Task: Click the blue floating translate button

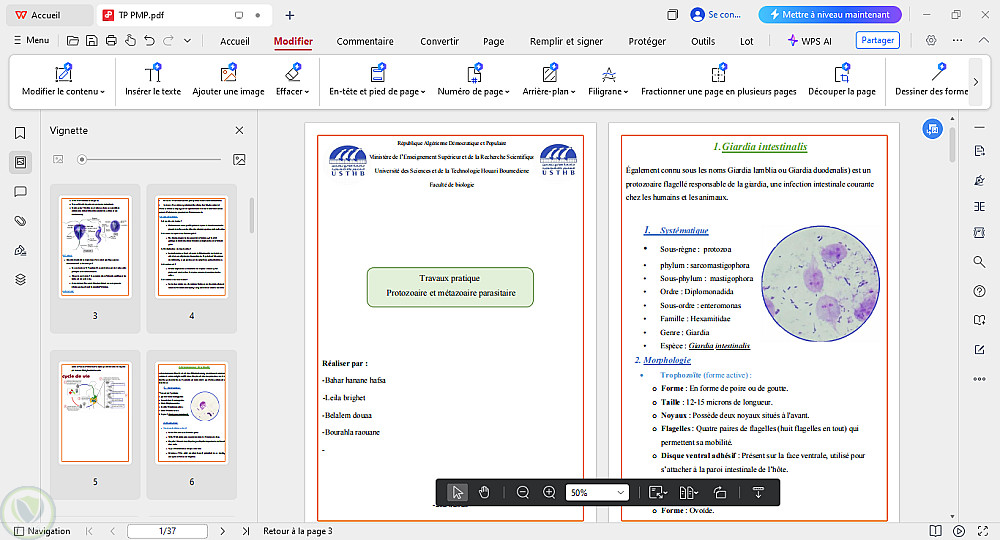Action: 932,129
